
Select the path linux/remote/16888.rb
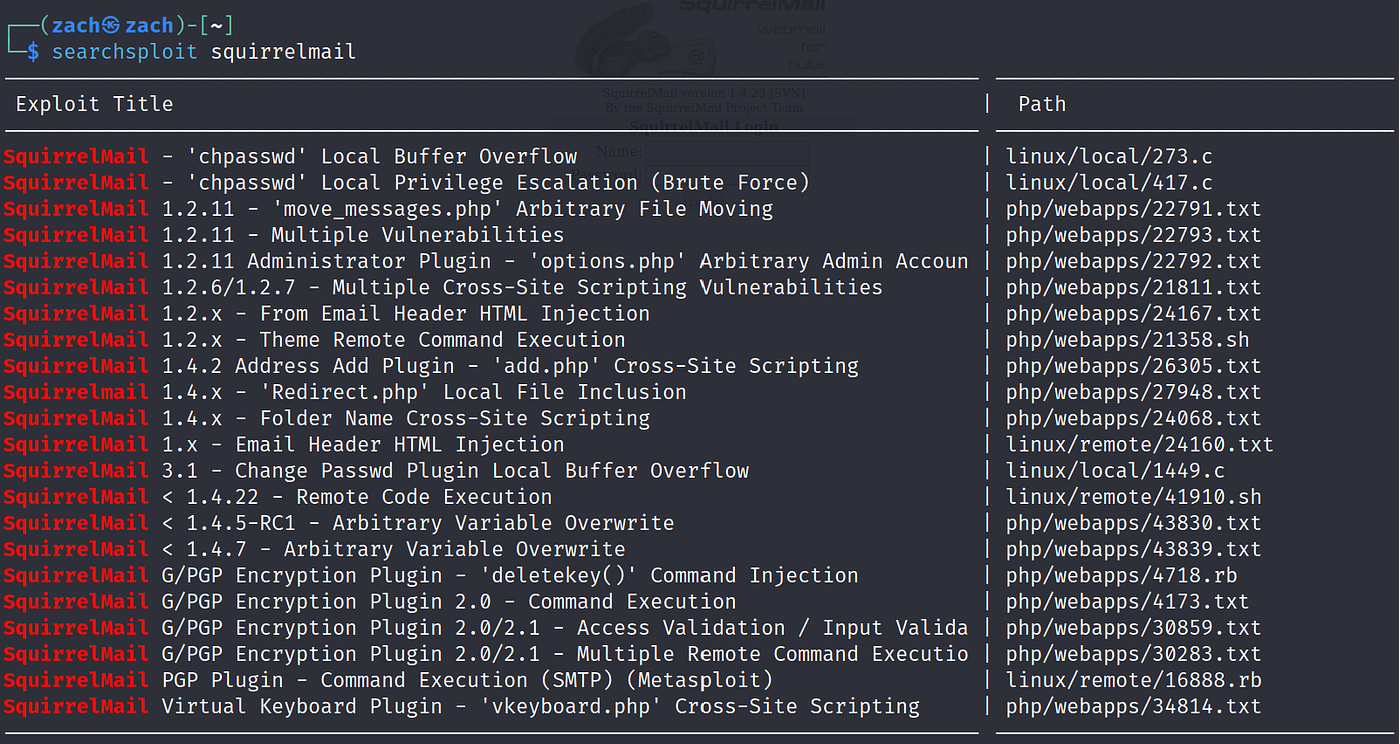[x=1133, y=680]
